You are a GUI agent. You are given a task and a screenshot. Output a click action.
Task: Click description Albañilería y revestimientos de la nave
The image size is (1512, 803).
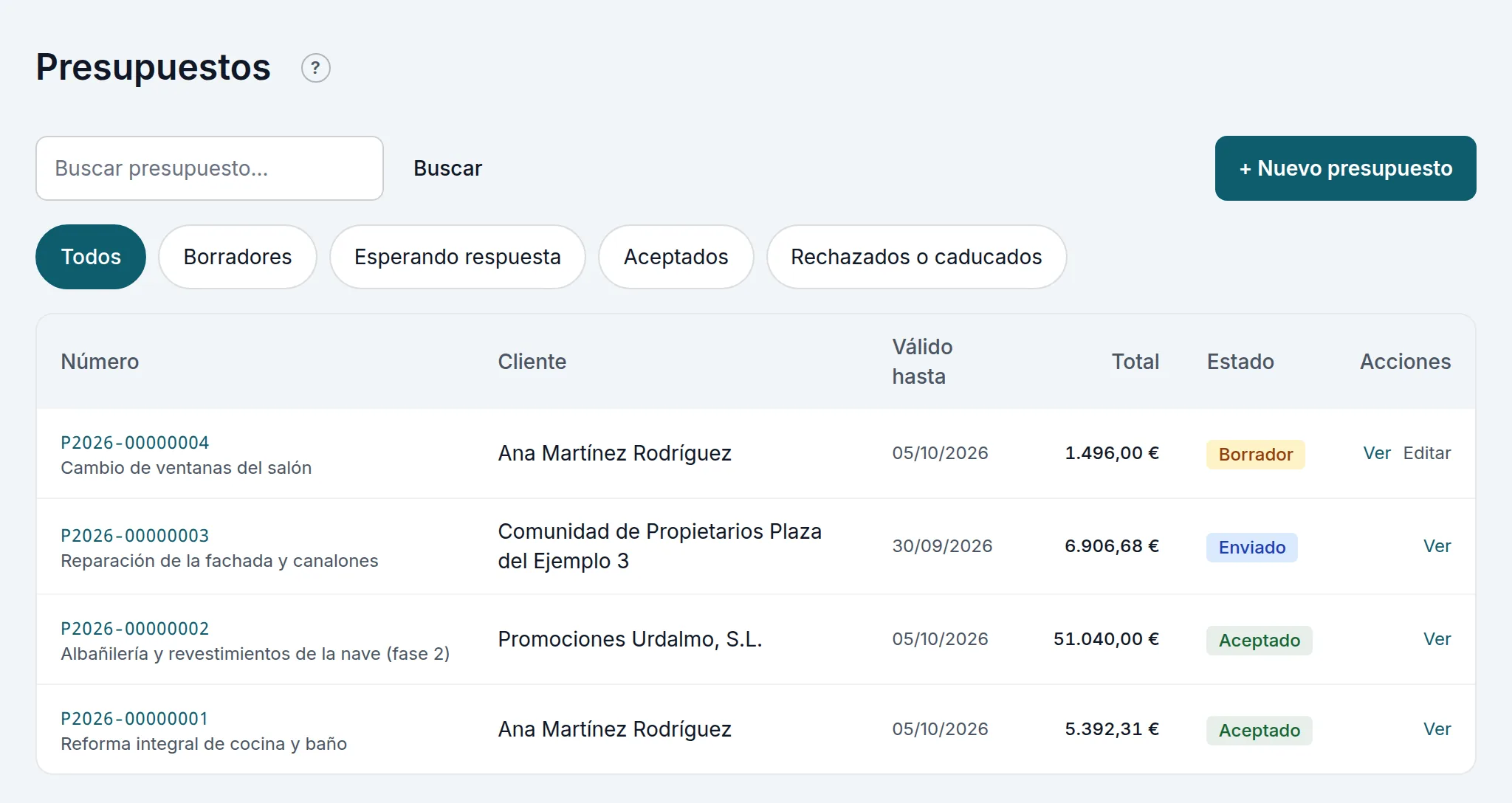(255, 654)
